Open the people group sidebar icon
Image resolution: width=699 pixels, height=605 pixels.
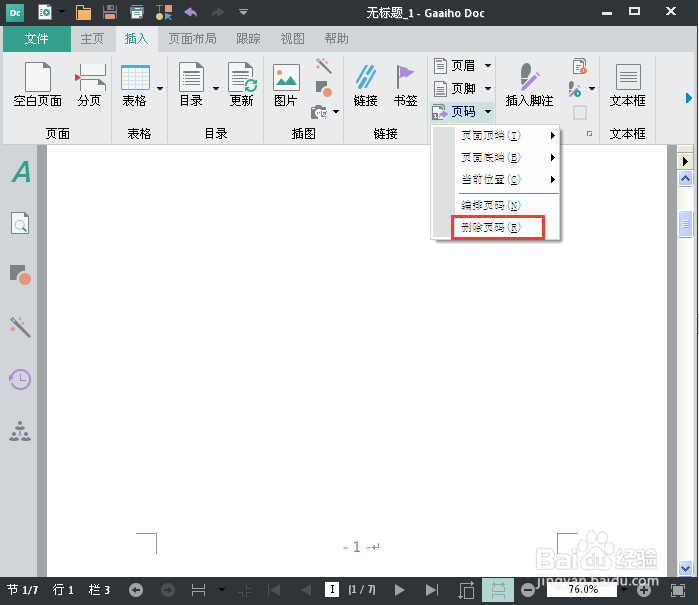coord(20,431)
